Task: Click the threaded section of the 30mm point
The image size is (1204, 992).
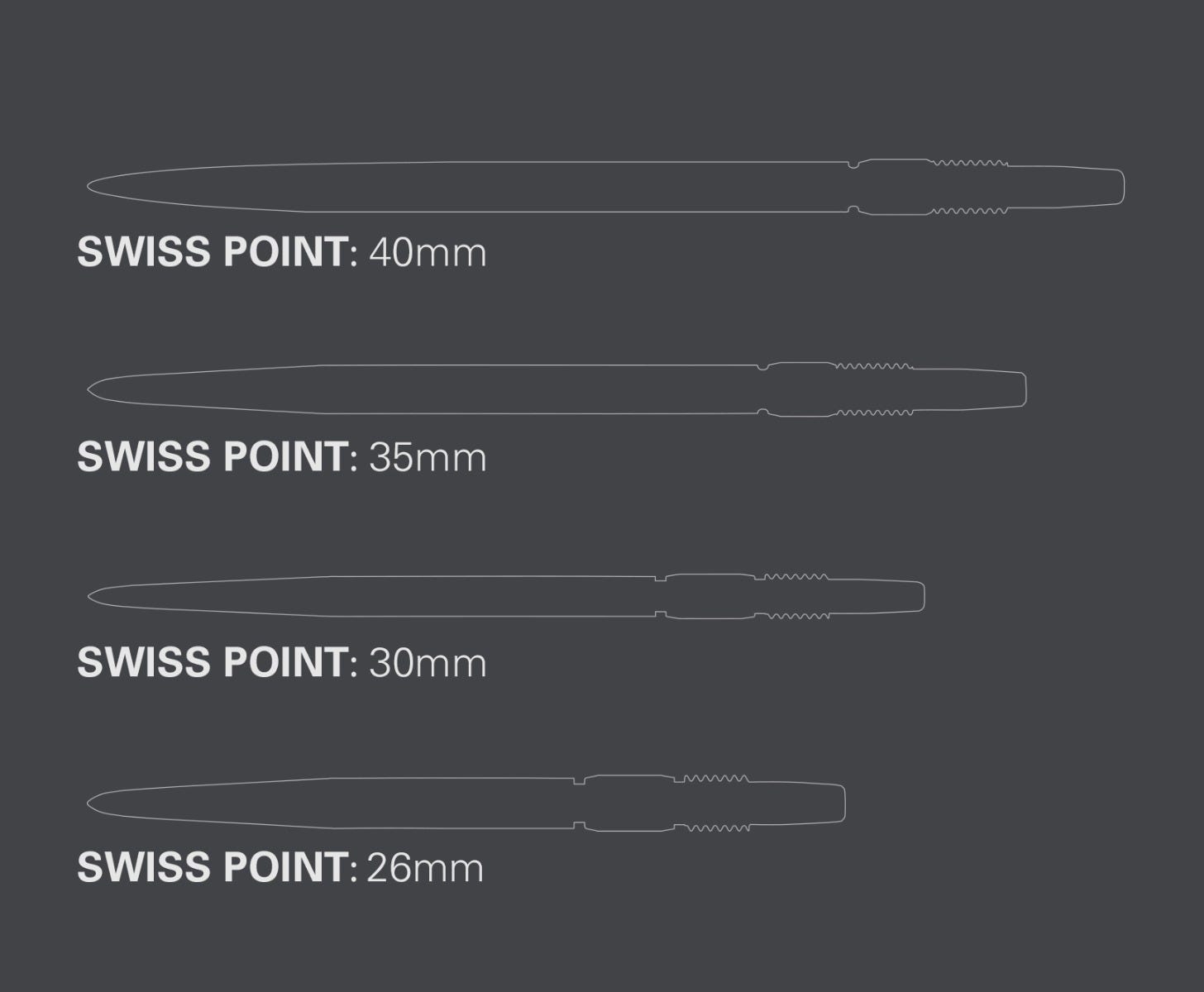Action: (795, 596)
